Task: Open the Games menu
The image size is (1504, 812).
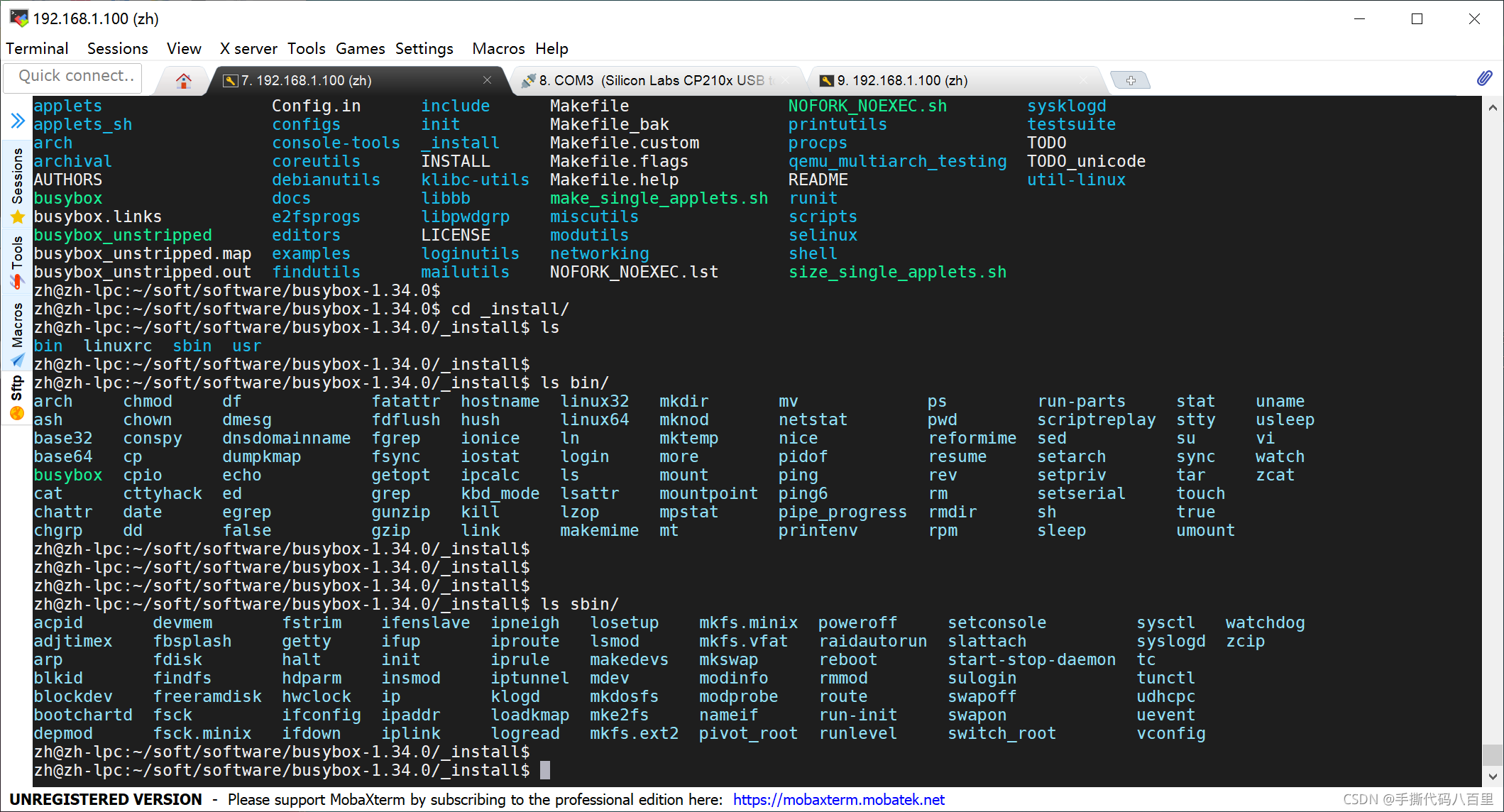Action: 360,48
